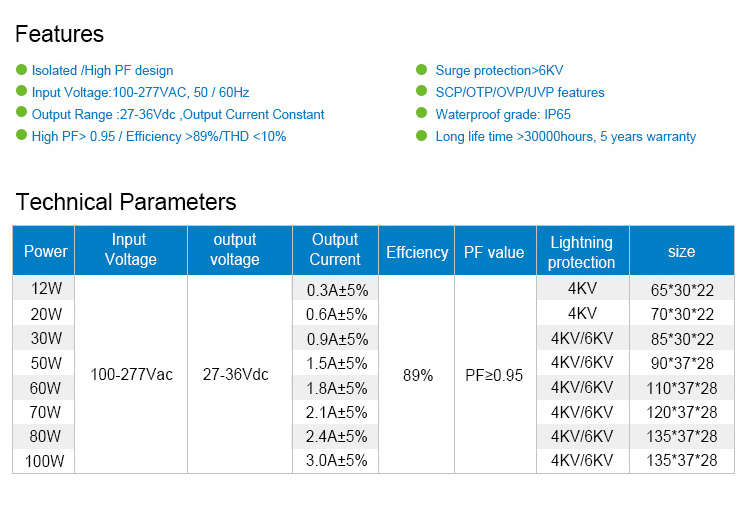Screen dimensions: 750x510
Task: Click the green bullet beside Waterproof grade: IP65
Action: (x=422, y=114)
